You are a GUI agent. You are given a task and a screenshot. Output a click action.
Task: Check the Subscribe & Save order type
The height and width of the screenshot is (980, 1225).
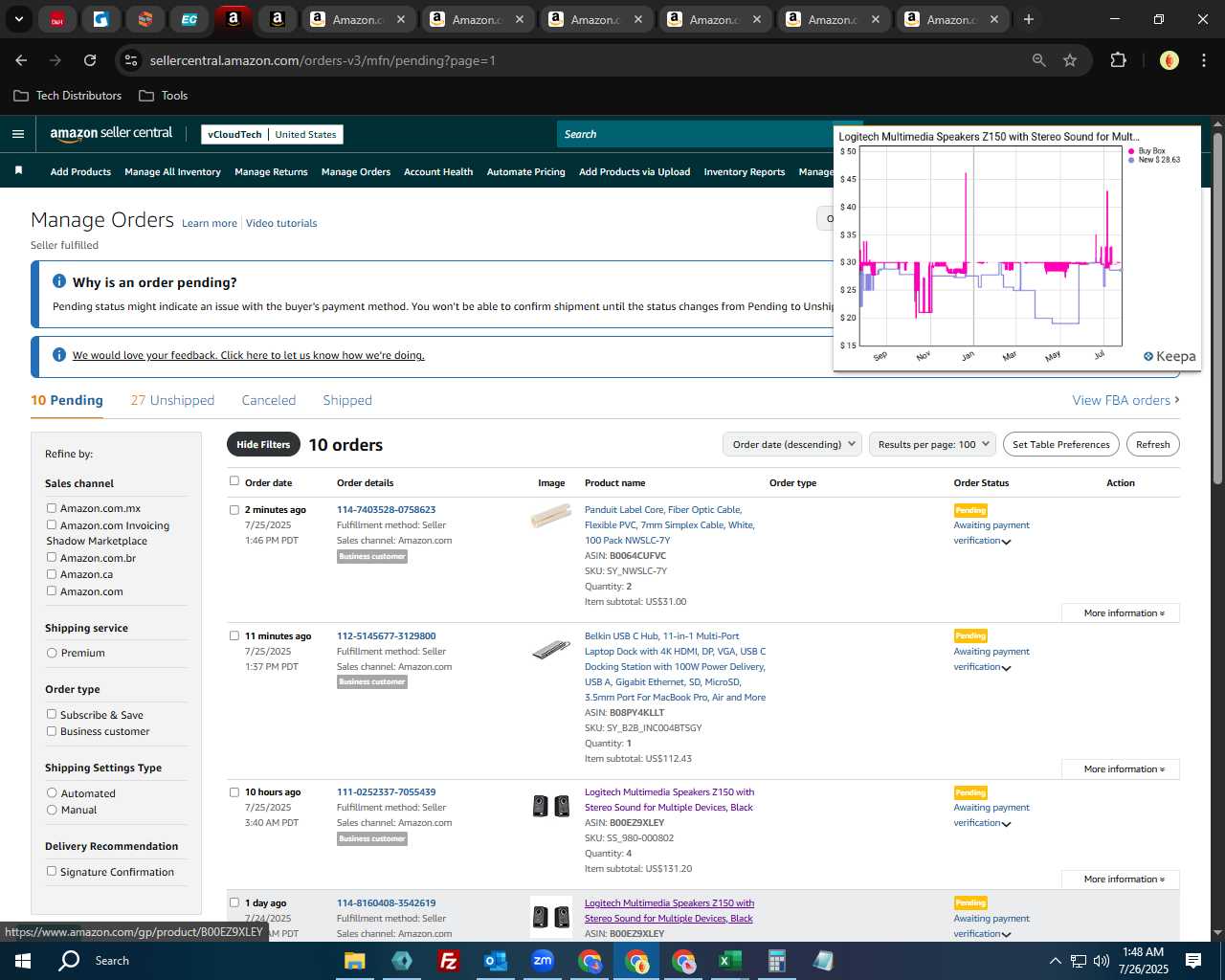click(x=52, y=714)
